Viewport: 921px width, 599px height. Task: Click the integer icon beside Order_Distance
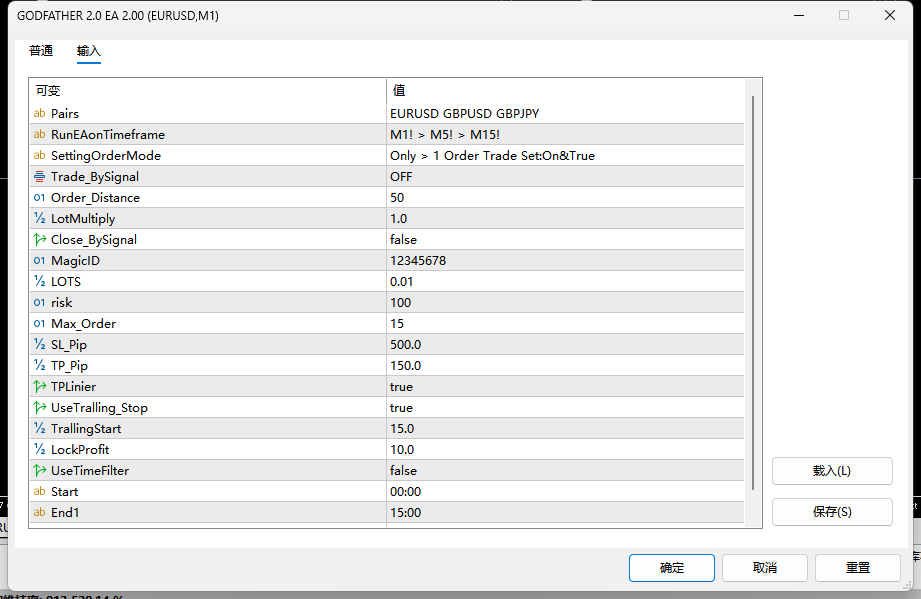coord(39,197)
